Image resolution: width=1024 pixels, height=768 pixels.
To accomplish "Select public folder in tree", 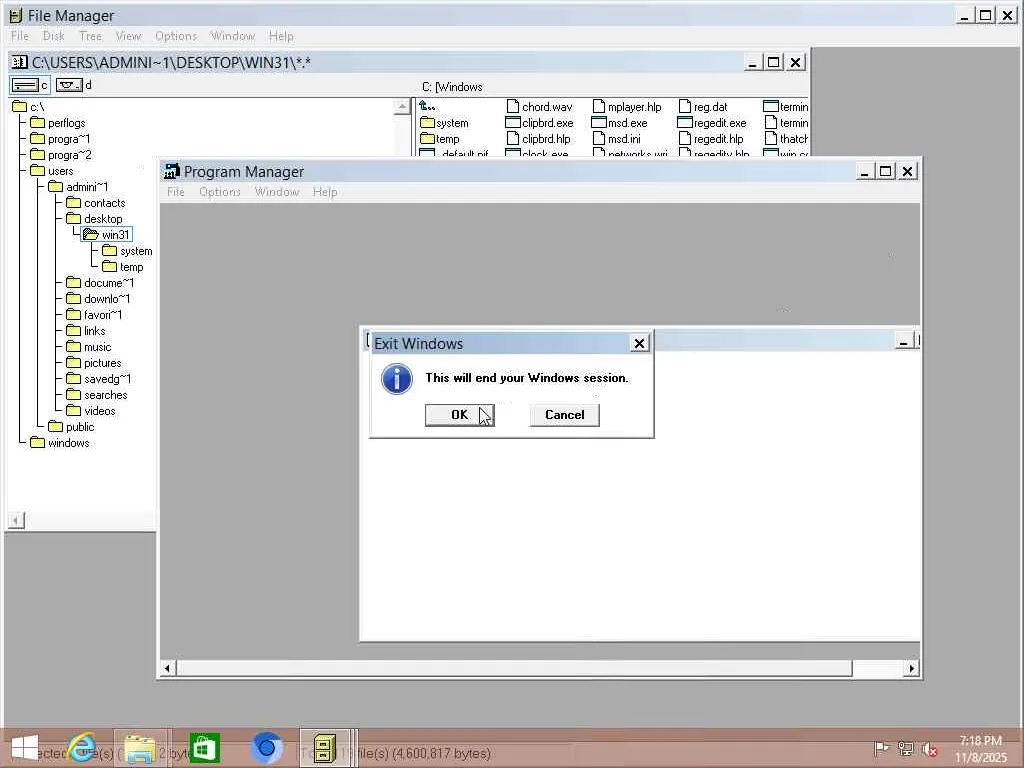I will click(71, 426).
